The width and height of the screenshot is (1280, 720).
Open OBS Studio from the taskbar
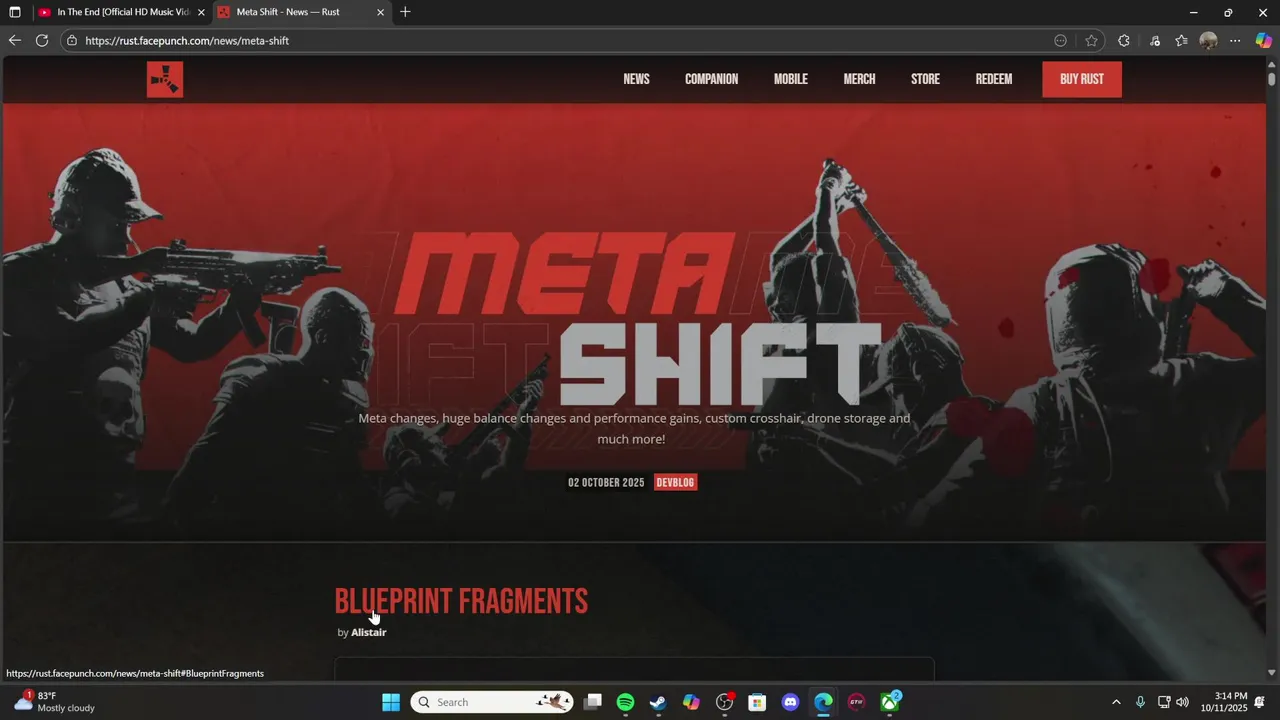click(725, 702)
